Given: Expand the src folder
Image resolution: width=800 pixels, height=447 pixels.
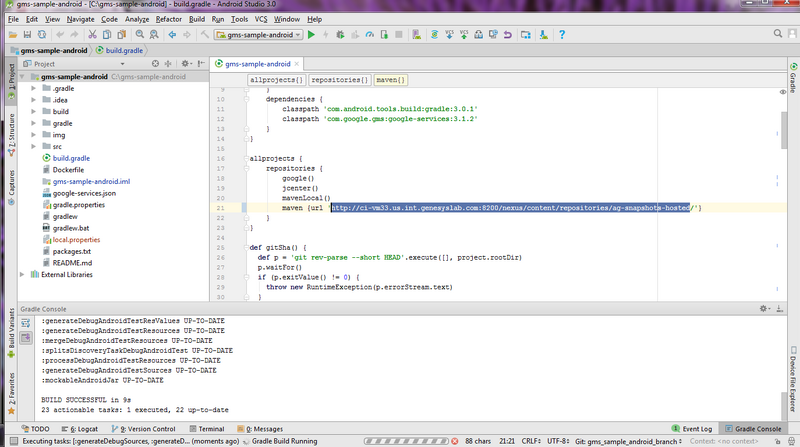Looking at the screenshot, I should point(34,146).
